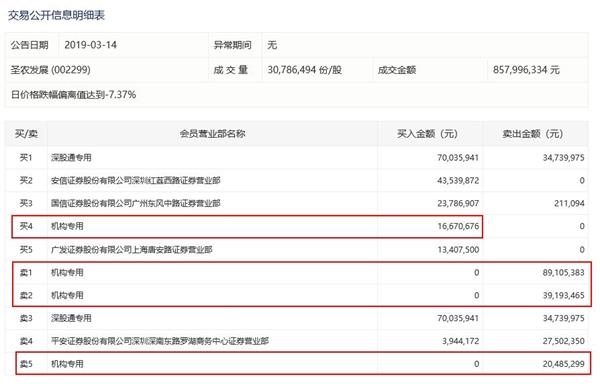Click 广发证券股份有限公司上海康安路证券营业部
The width and height of the screenshot is (600, 389).
tap(132, 250)
